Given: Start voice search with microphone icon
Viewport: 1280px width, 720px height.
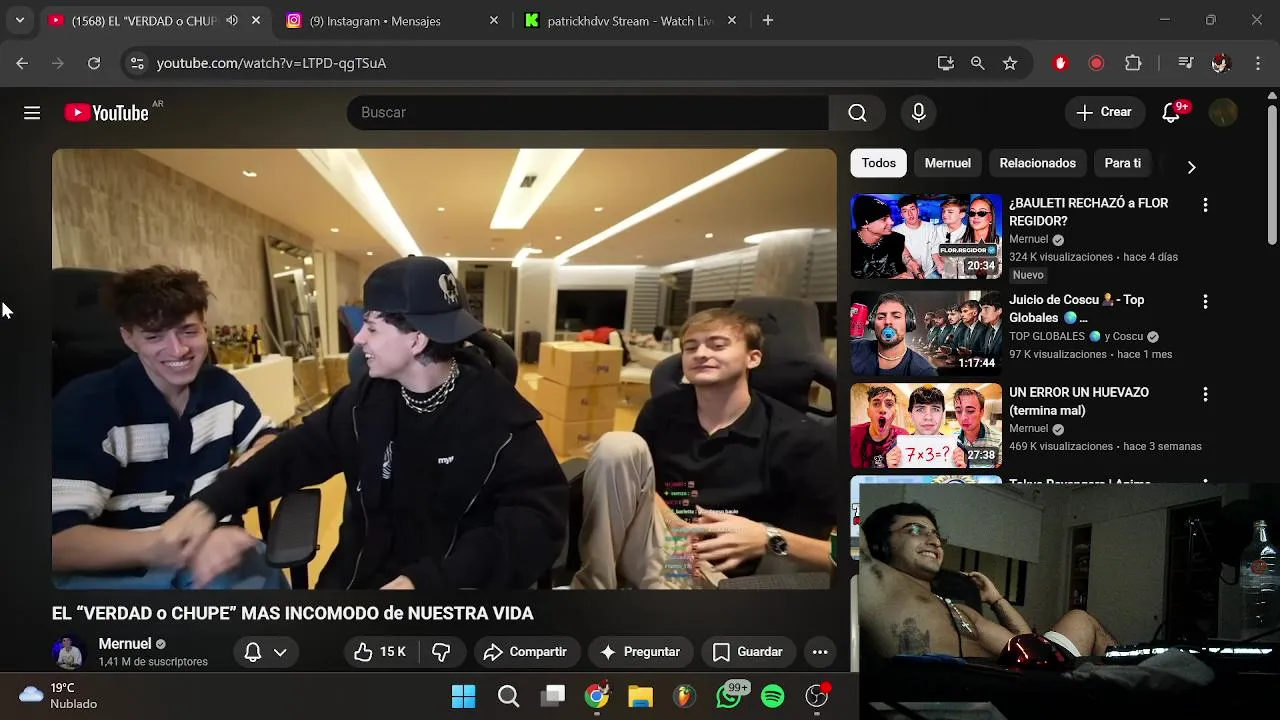Looking at the screenshot, I should point(918,113).
